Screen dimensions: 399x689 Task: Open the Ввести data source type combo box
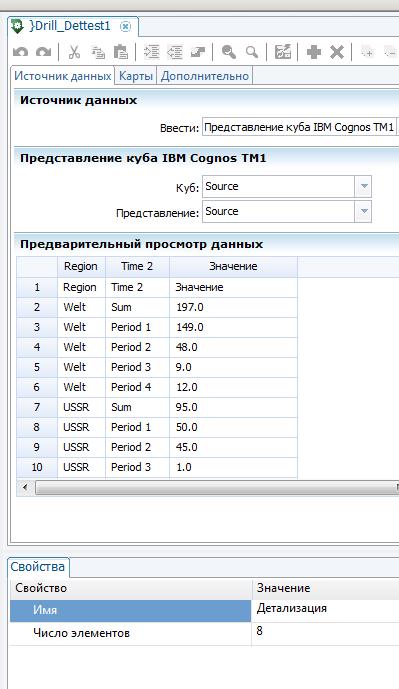[300, 127]
